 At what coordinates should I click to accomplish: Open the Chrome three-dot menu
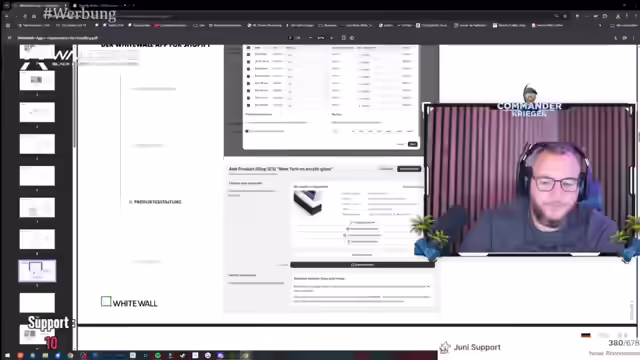(x=635, y=16)
